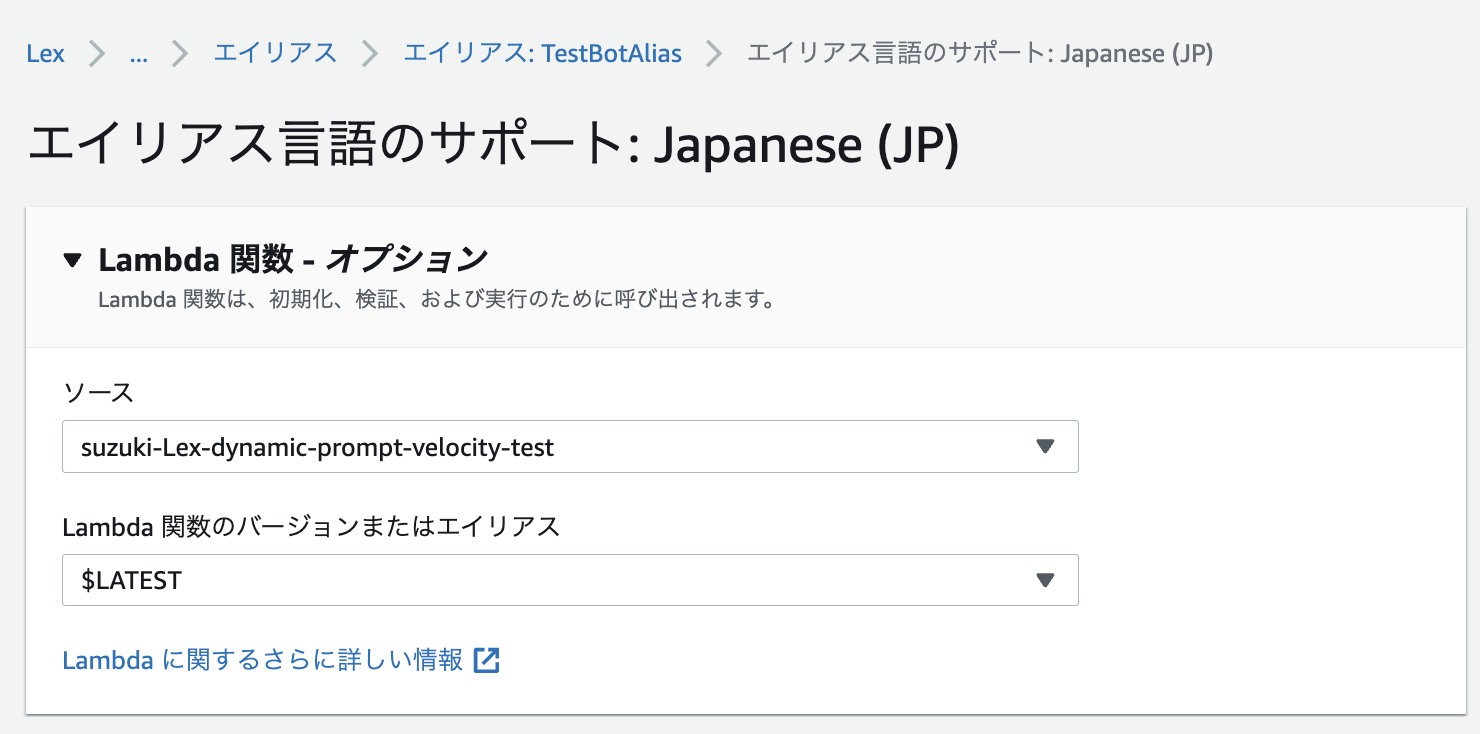
Task: Click the last breadcrumb chevron separator
Action: (714, 53)
